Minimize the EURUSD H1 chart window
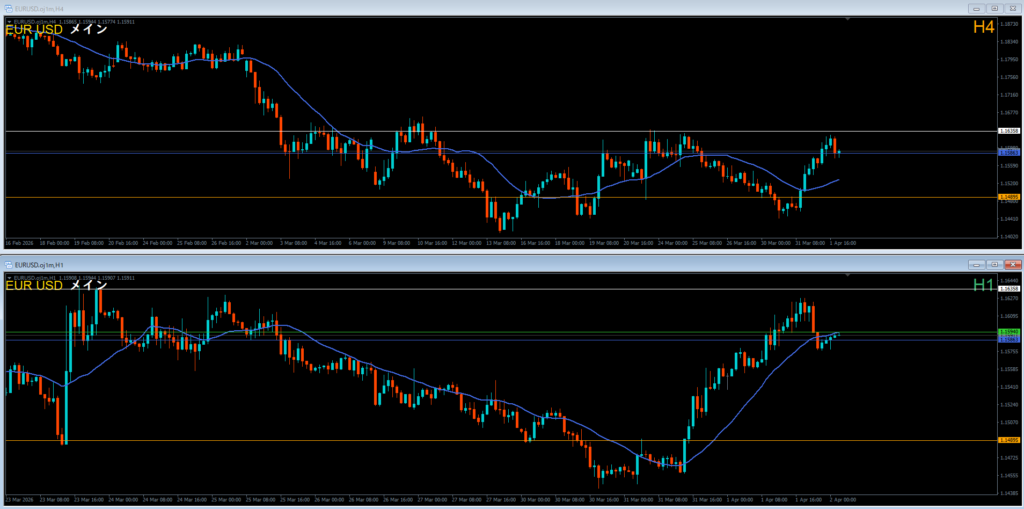The height and width of the screenshot is (509, 1024). 975,264
